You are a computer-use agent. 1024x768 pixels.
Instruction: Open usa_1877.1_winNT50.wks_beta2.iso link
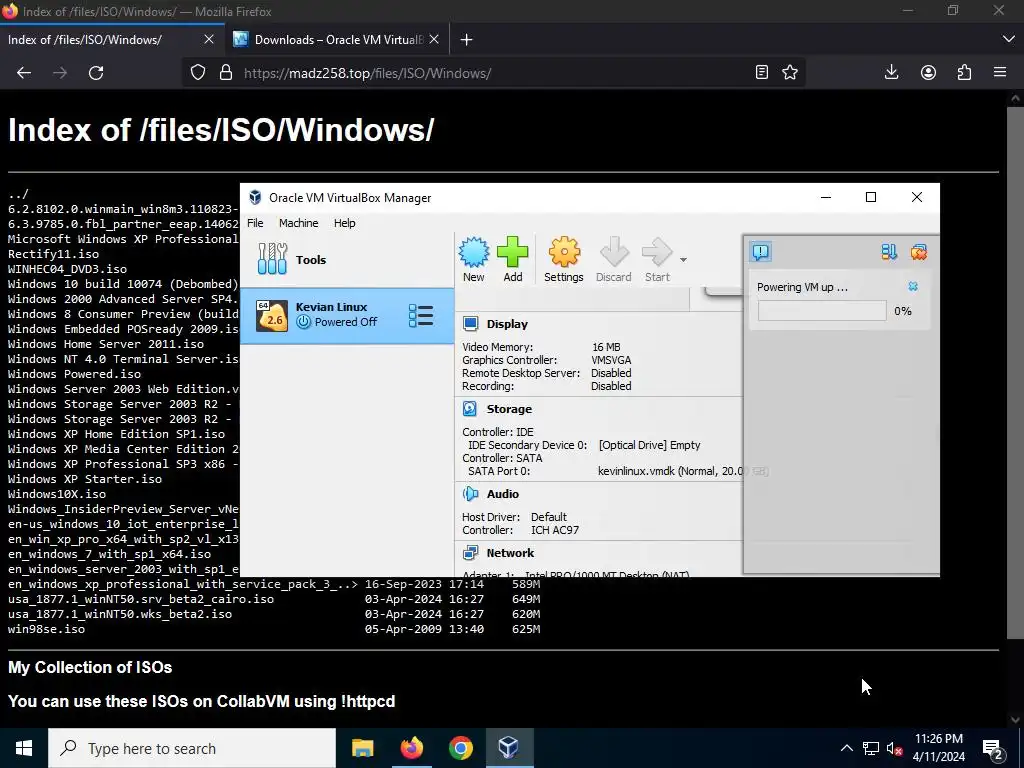(x=120, y=615)
